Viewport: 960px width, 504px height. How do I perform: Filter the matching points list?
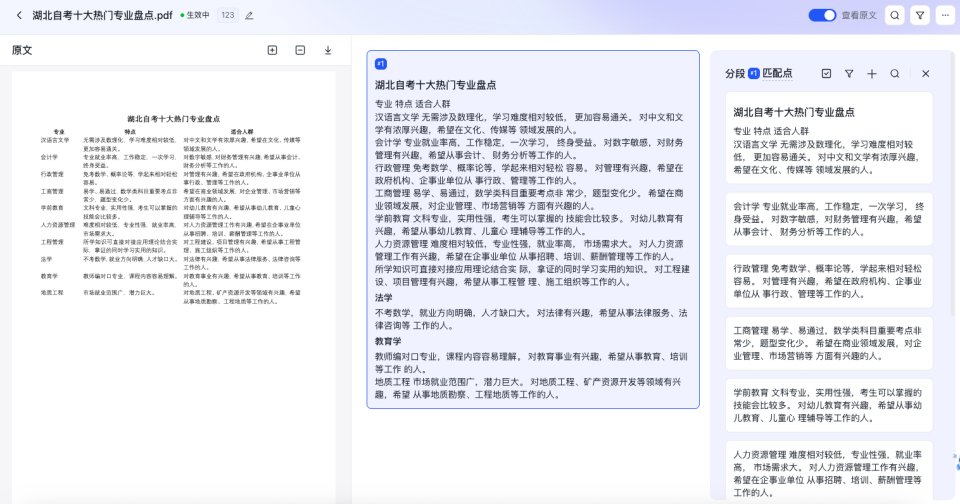coord(849,74)
